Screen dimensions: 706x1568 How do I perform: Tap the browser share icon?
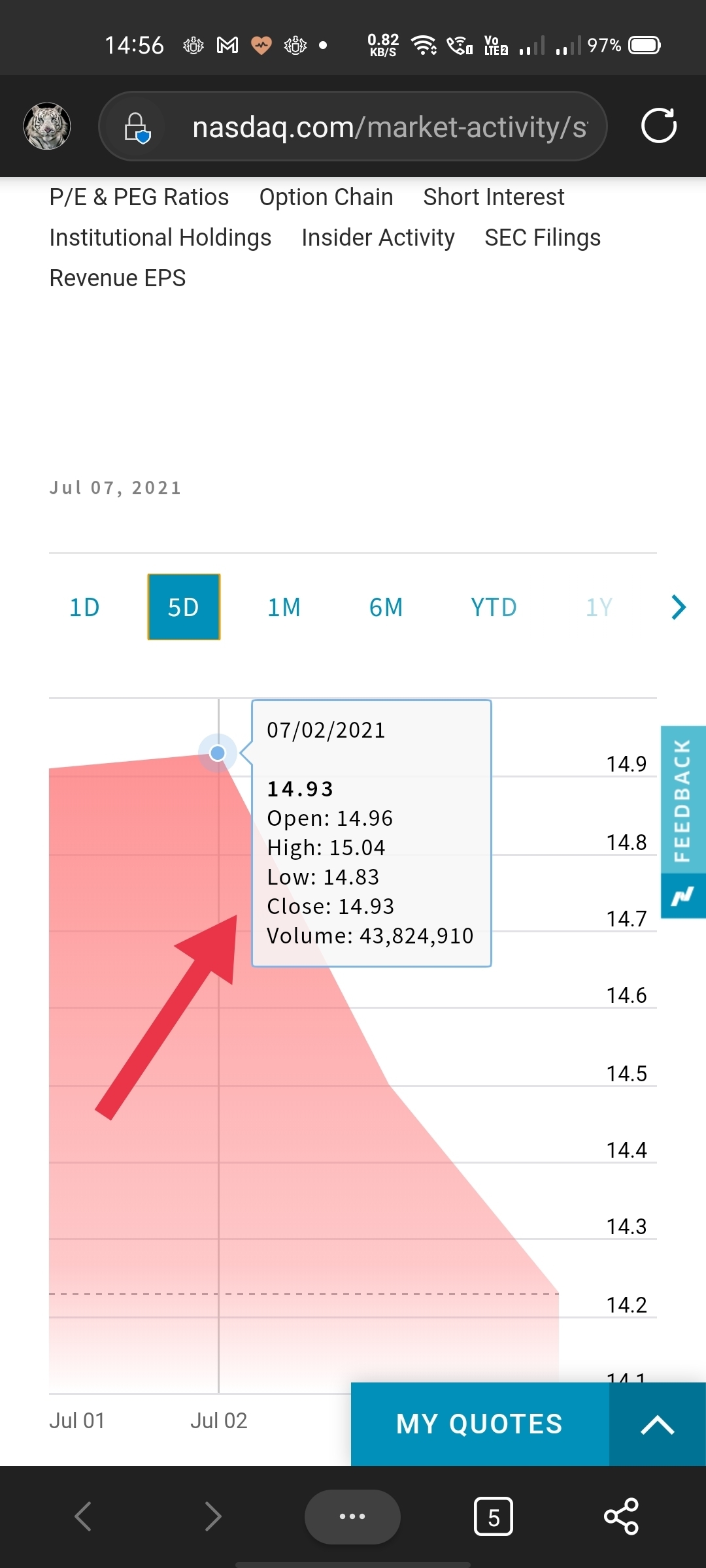pos(621,1516)
